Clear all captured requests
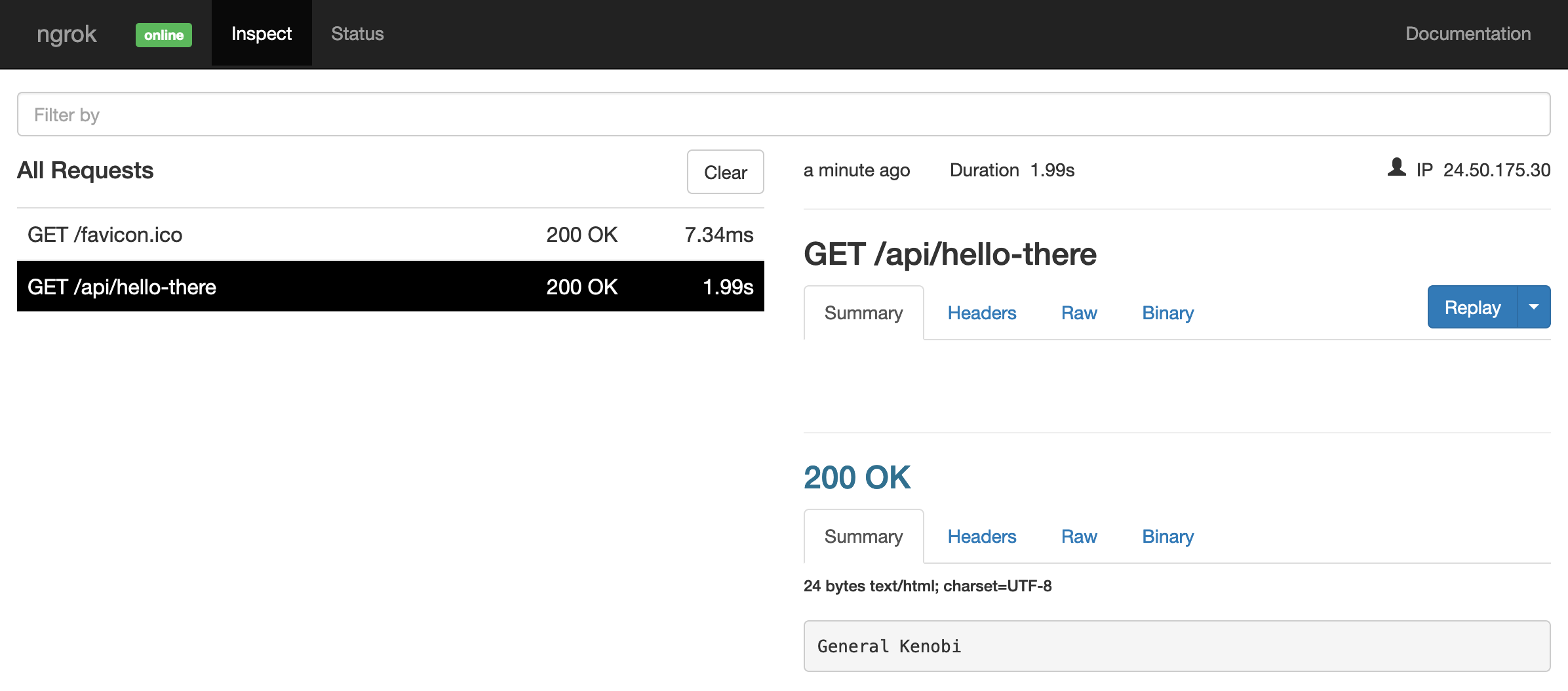Screen dimensions: 1568x691 point(725,172)
